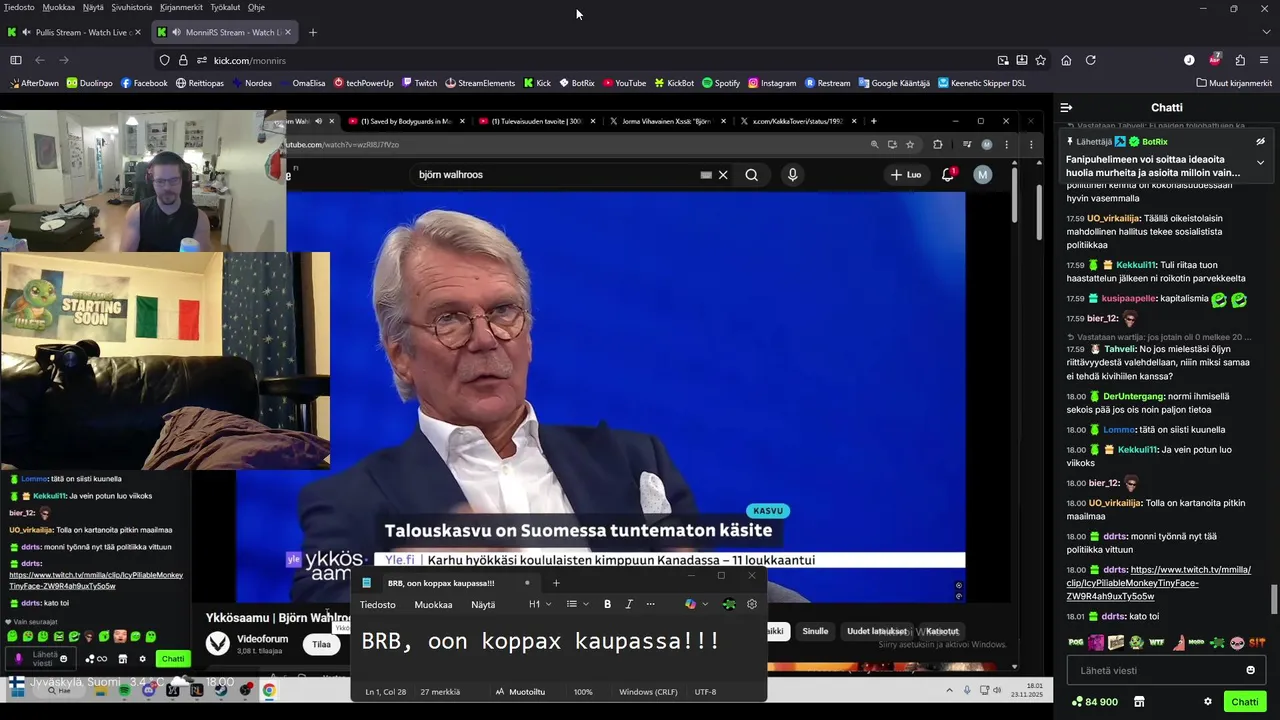Image resolution: width=1280 pixels, height=720 pixels.
Task: Open chat settings gear icon
Action: click(1208, 702)
